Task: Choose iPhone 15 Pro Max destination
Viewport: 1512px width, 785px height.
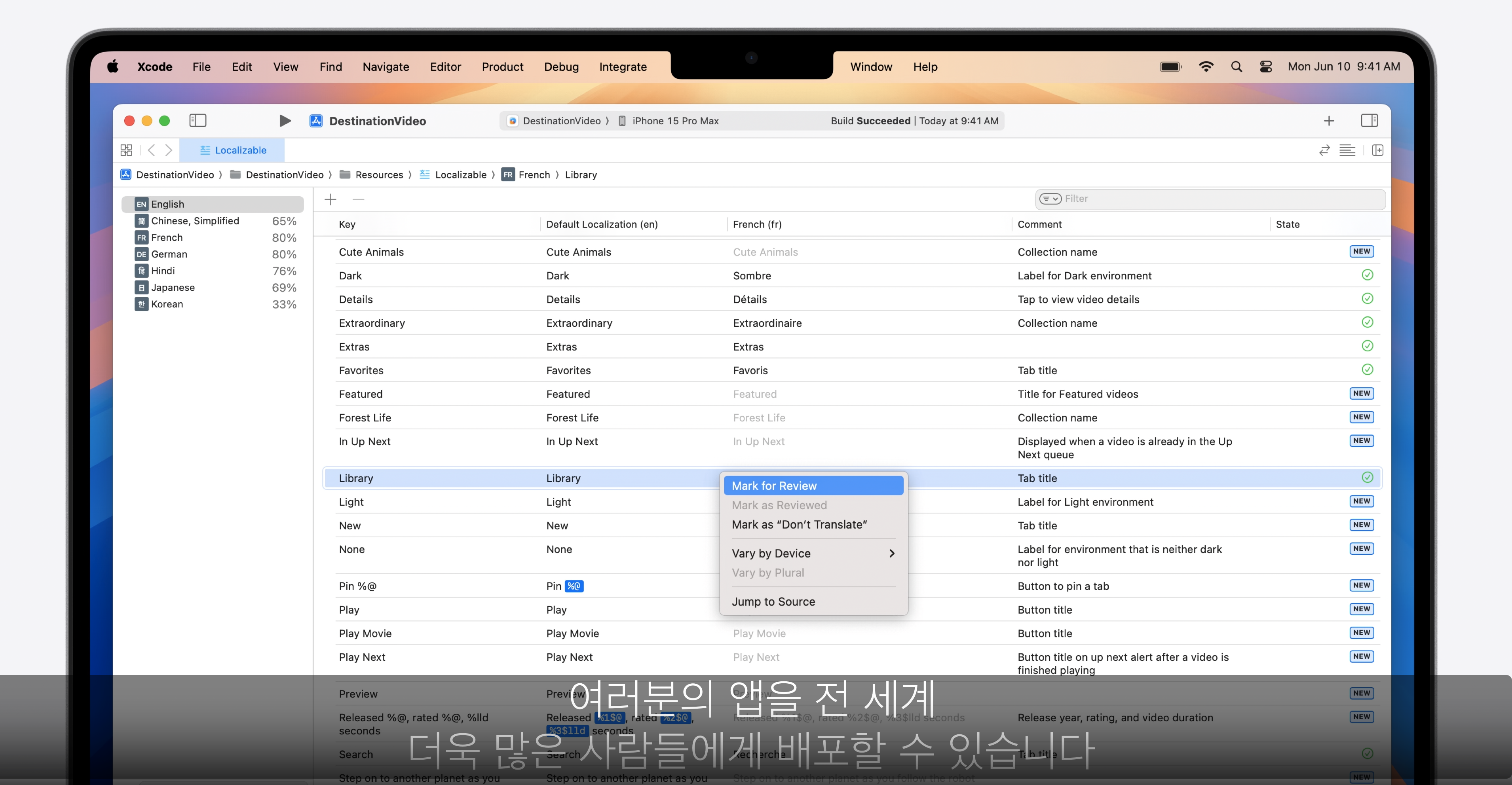Action: click(x=669, y=121)
